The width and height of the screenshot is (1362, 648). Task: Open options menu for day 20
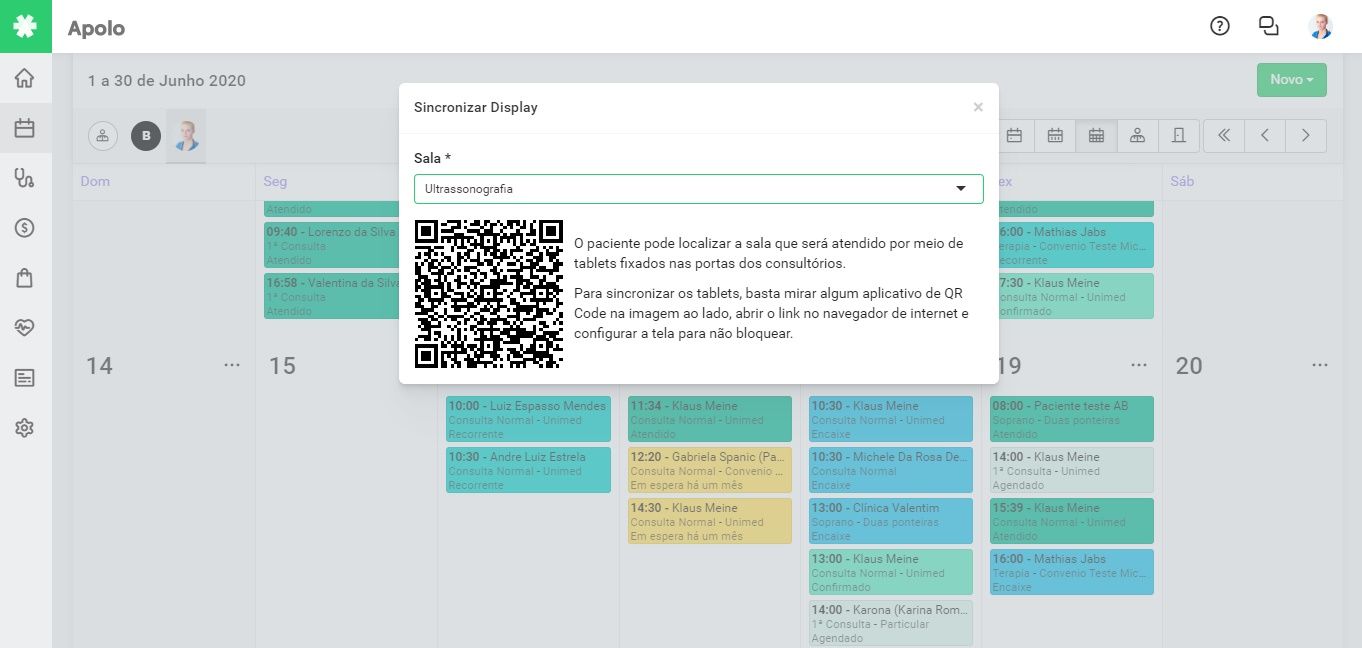point(1321,365)
